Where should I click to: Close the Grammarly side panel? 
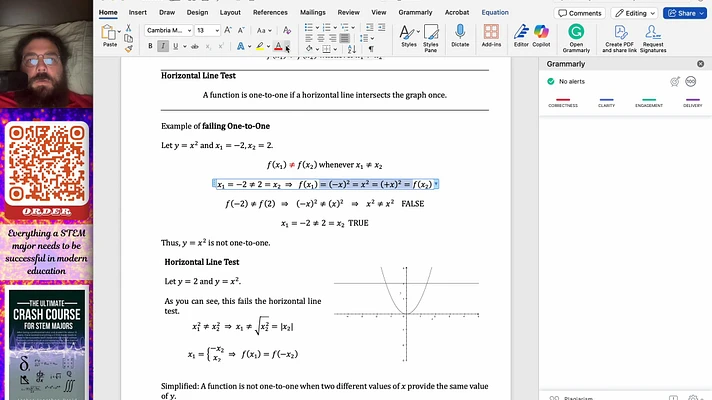pyautogui.click(x=701, y=64)
